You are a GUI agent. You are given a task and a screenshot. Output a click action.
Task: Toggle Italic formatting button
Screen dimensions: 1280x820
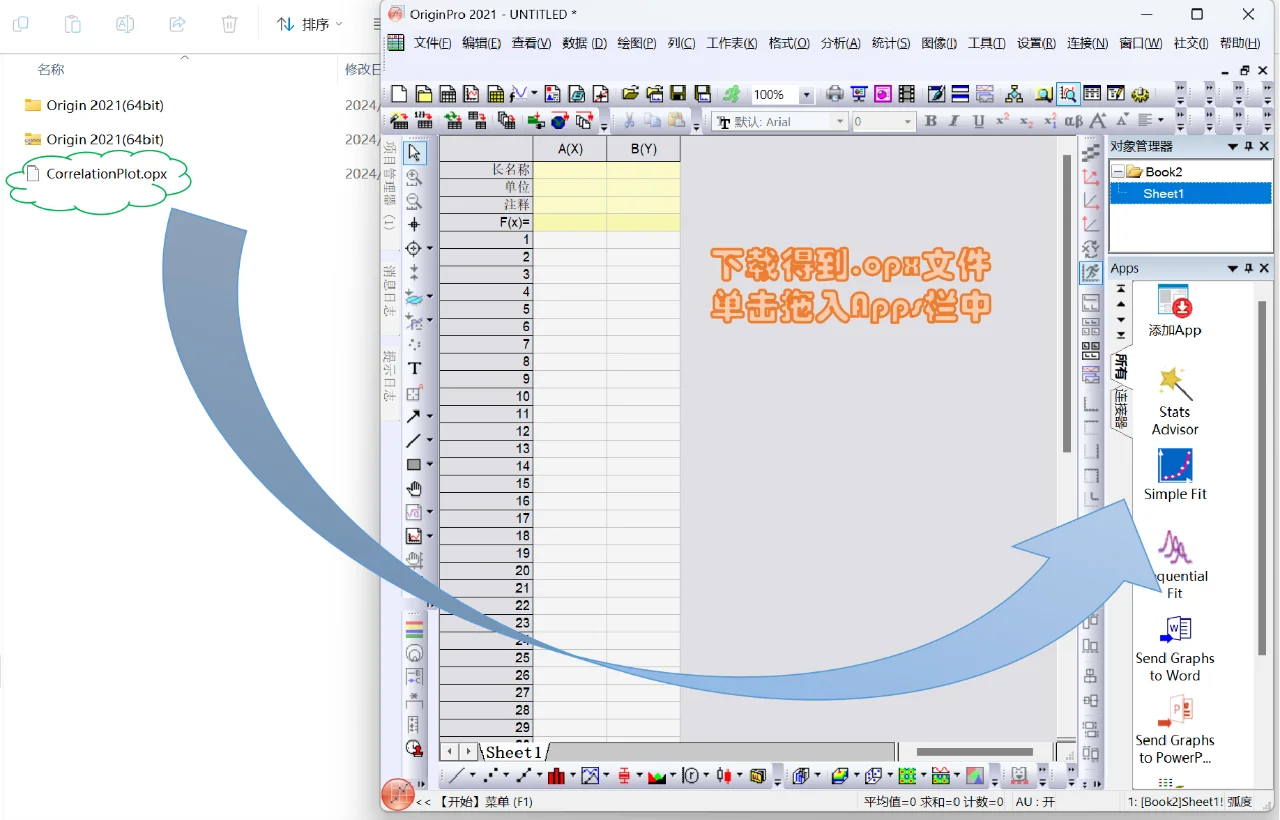(x=954, y=121)
